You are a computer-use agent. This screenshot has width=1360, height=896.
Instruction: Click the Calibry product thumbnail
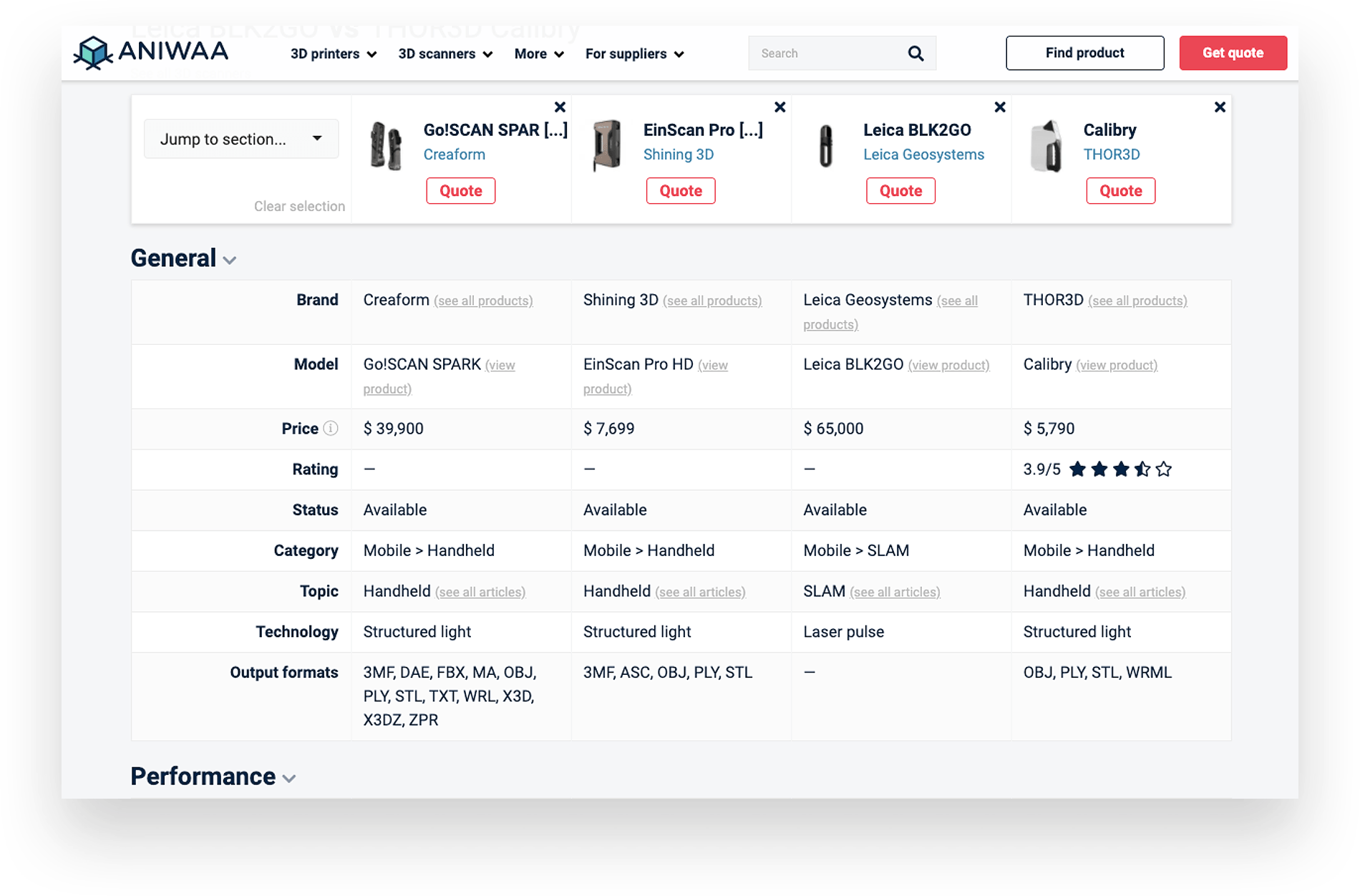(1046, 145)
